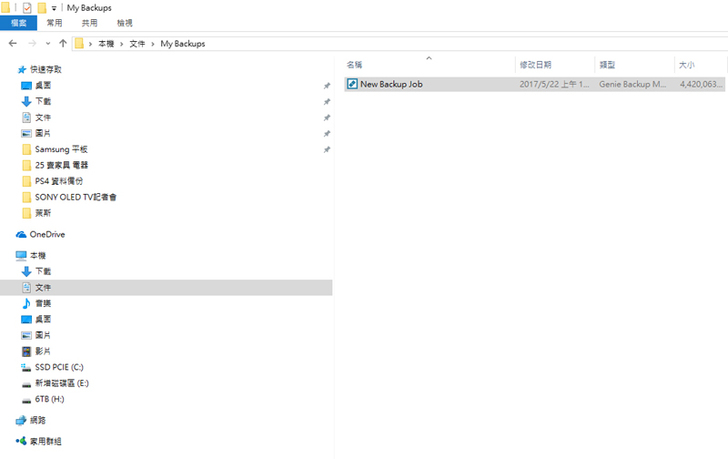728x459 pixels.
Task: Switch to the 常用 ribbon tab
Action: tap(54, 23)
